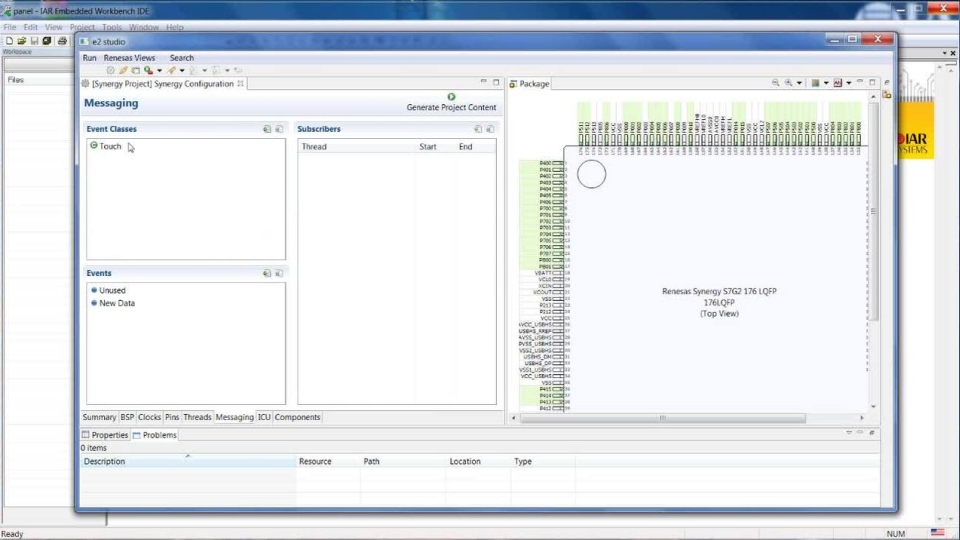Click the remove Subscriber icon
Screen dimensions: 960x540
(490, 129)
